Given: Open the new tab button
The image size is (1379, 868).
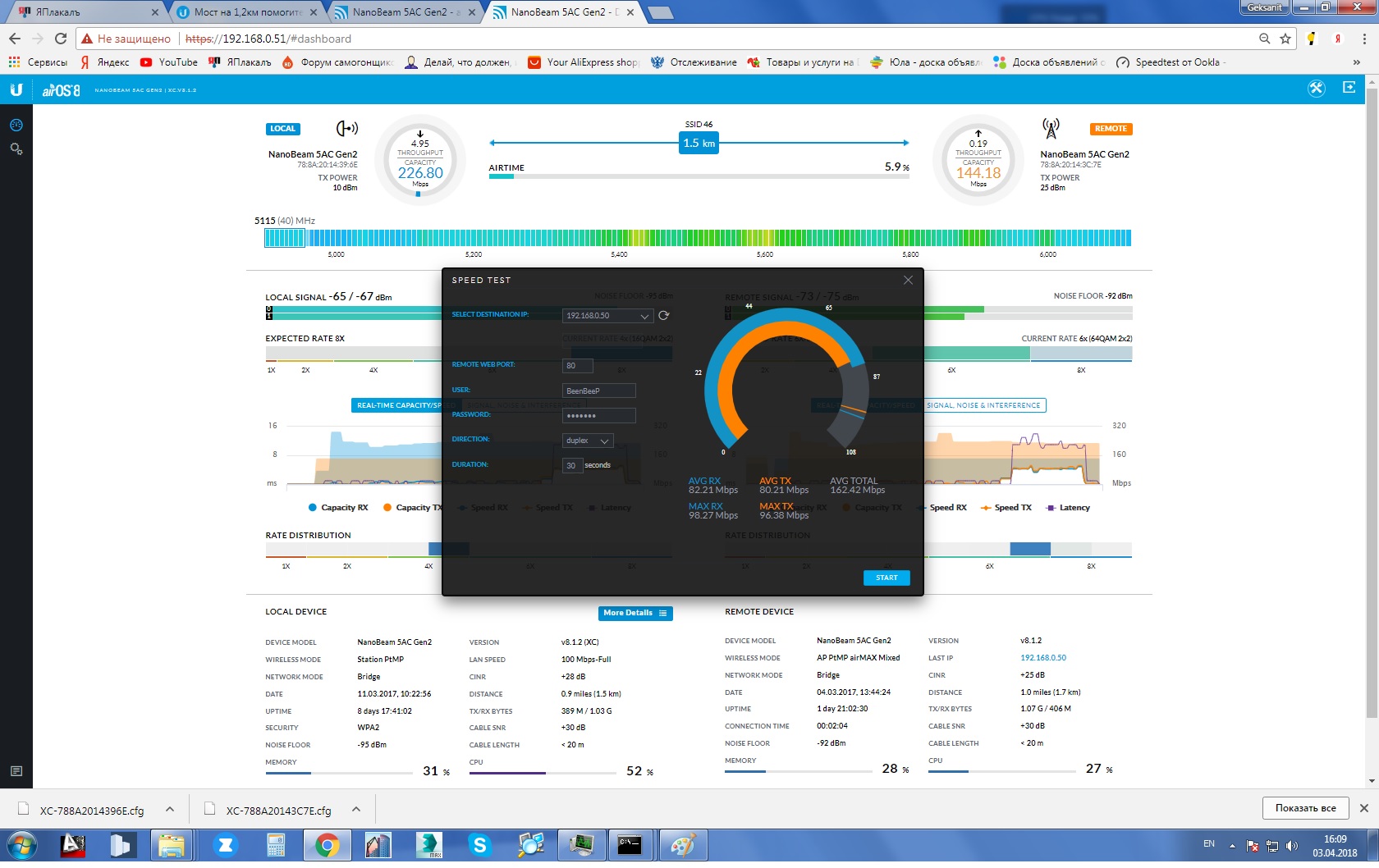Looking at the screenshot, I should click(660, 12).
